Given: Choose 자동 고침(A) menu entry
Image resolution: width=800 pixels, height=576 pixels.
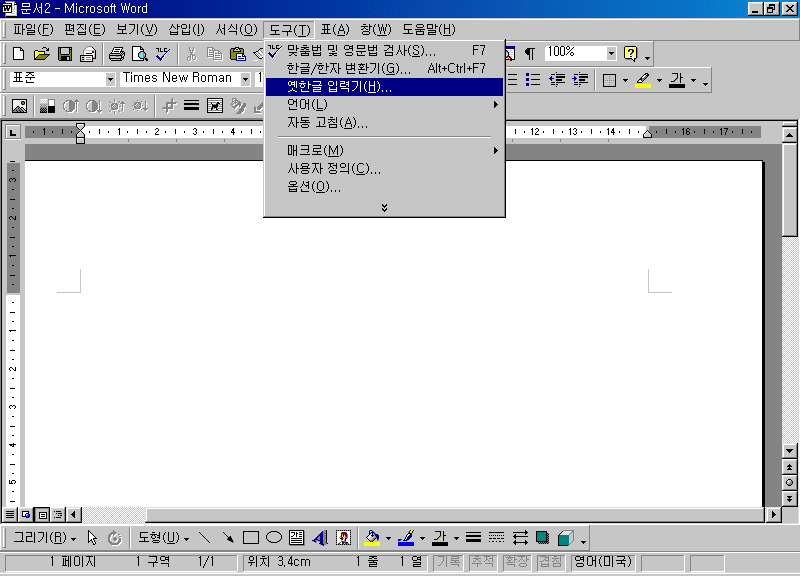Looking at the screenshot, I should [384, 122].
